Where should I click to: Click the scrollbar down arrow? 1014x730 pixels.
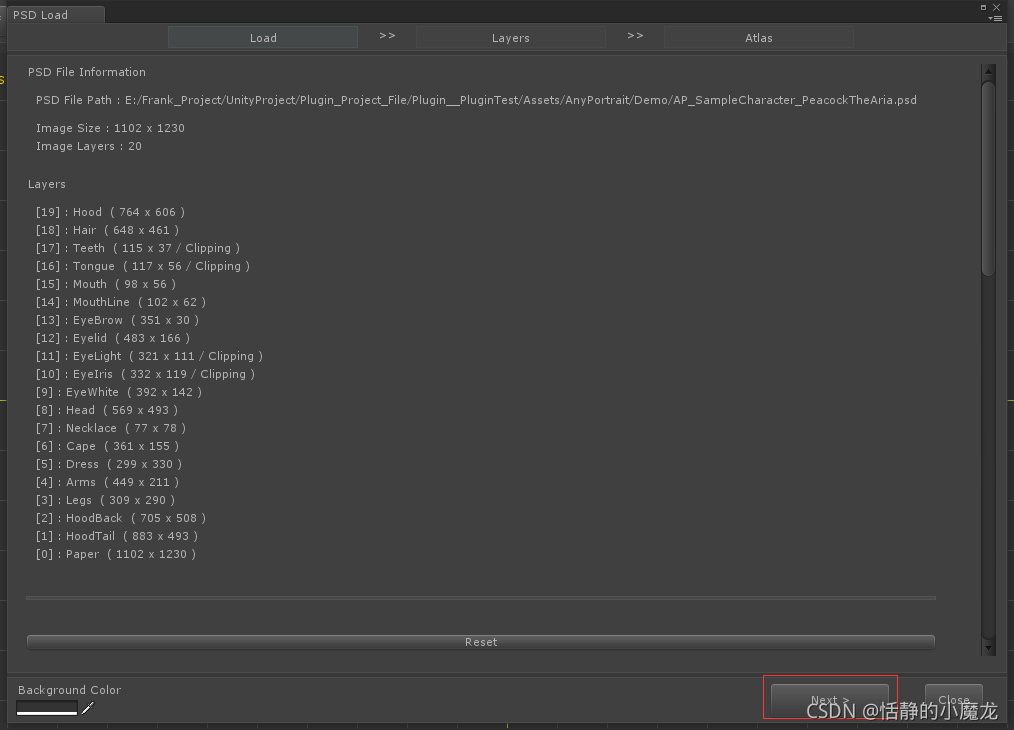coord(988,648)
